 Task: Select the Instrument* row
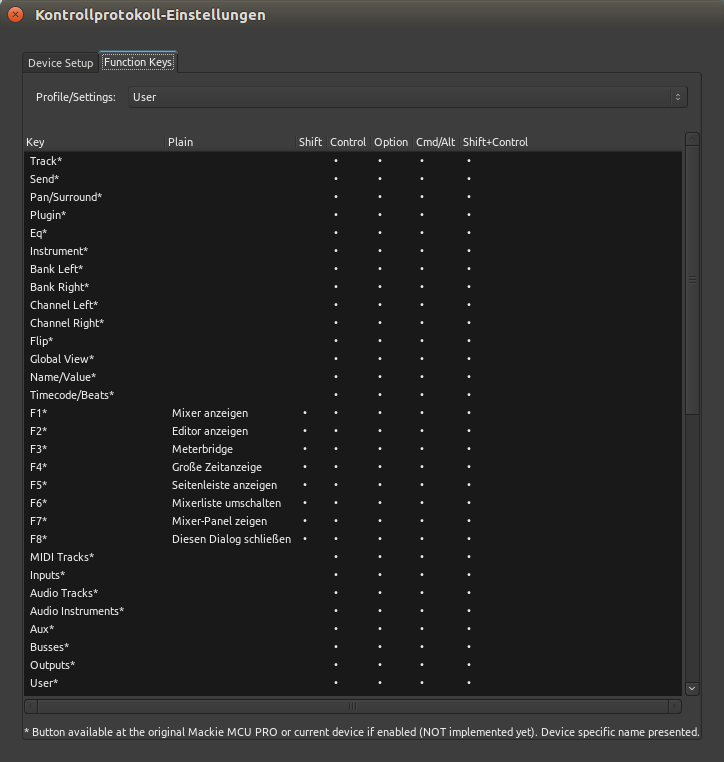[x=353, y=251]
